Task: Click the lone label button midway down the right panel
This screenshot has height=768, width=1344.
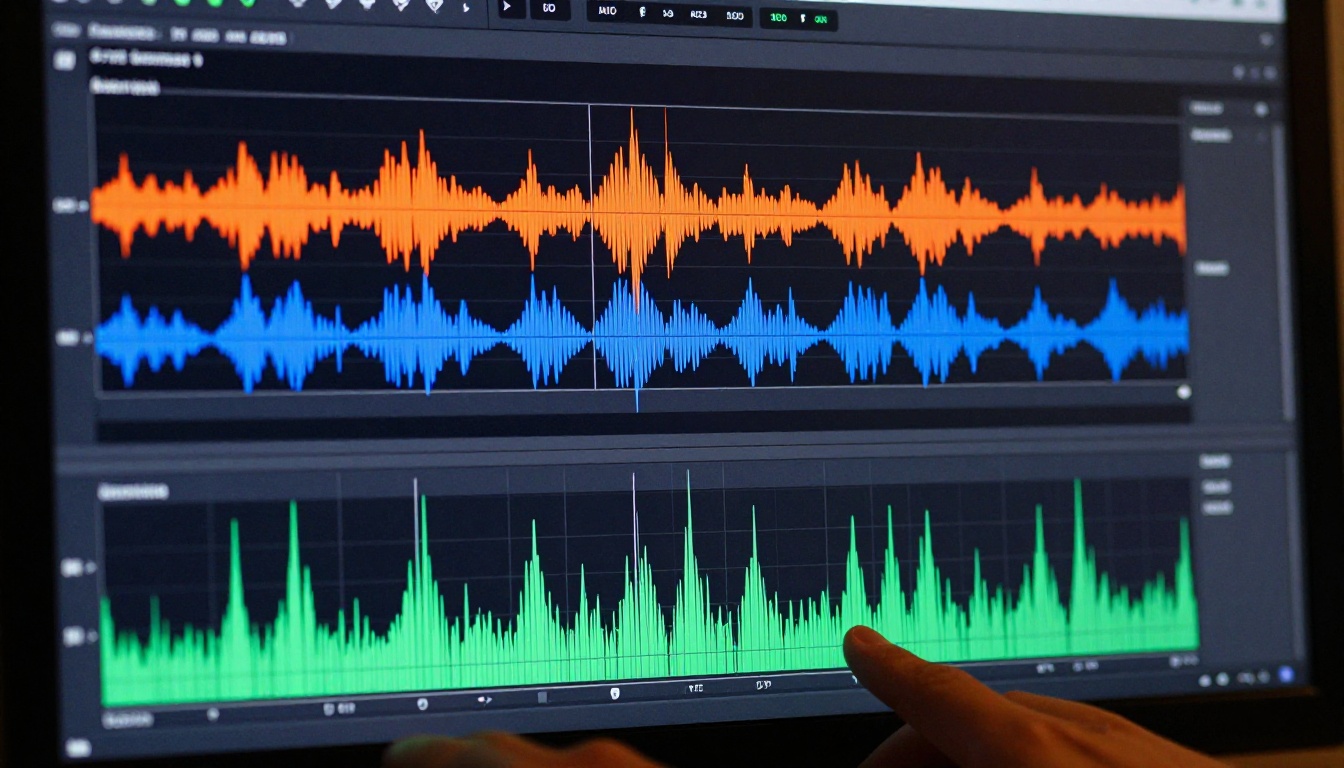Action: [1212, 268]
